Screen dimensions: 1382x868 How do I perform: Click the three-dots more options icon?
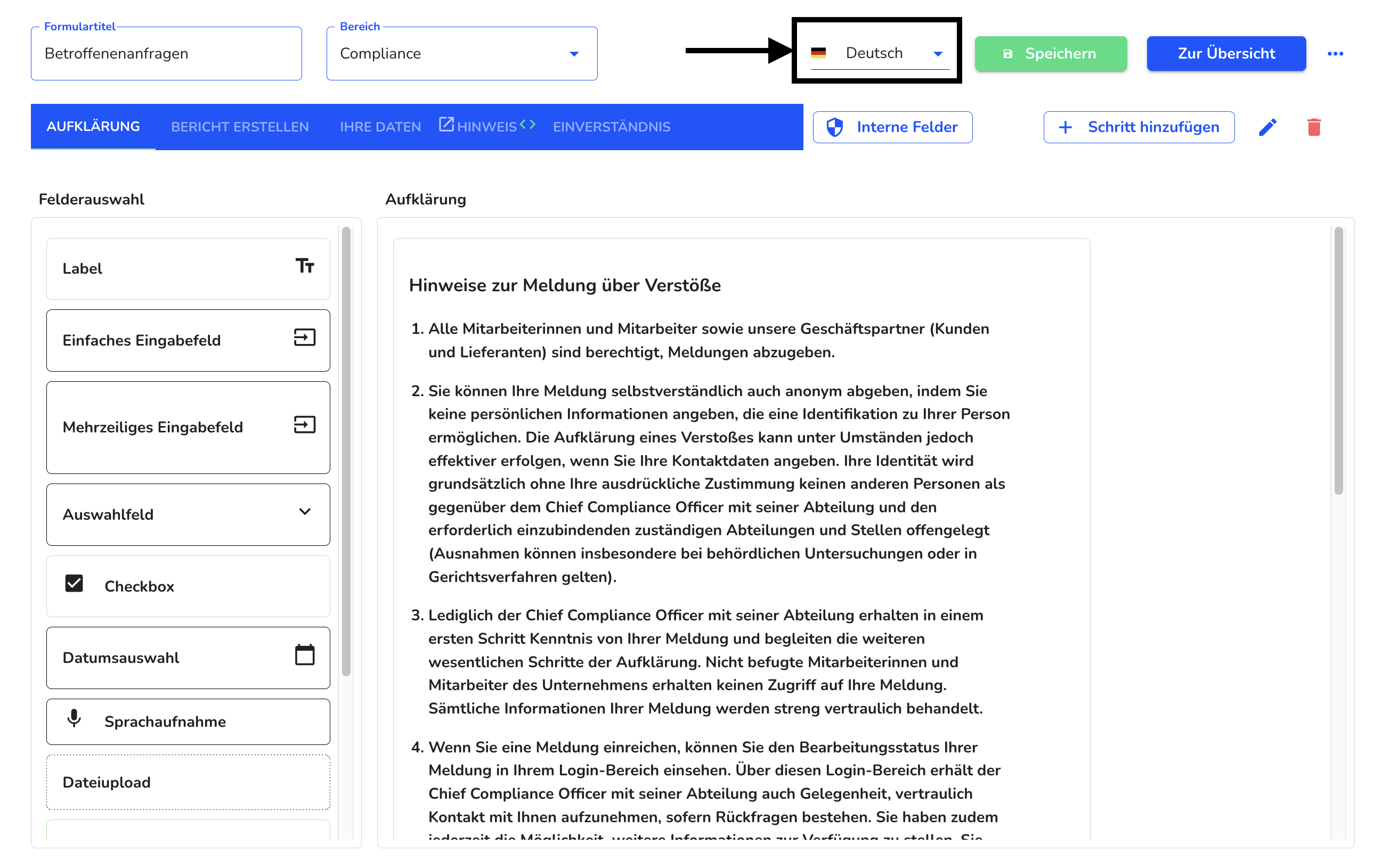point(1335,53)
